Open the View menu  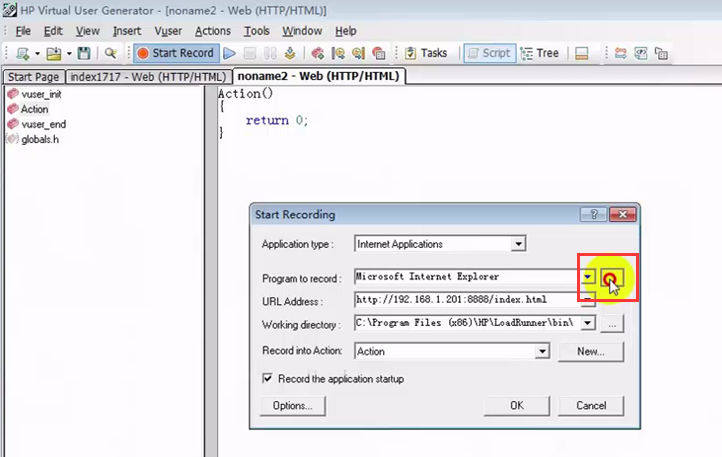[87, 31]
